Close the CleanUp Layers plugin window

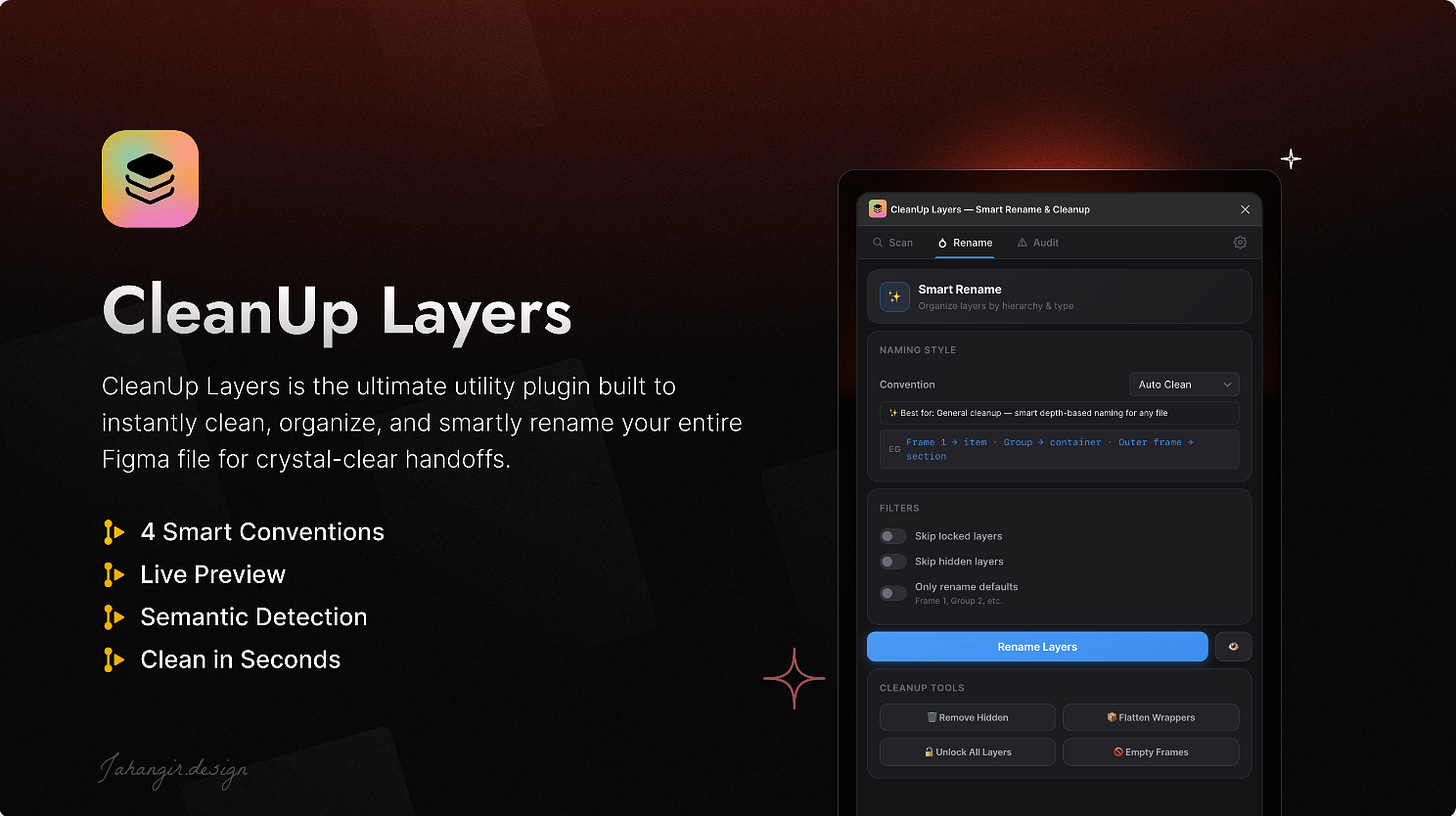click(1245, 209)
